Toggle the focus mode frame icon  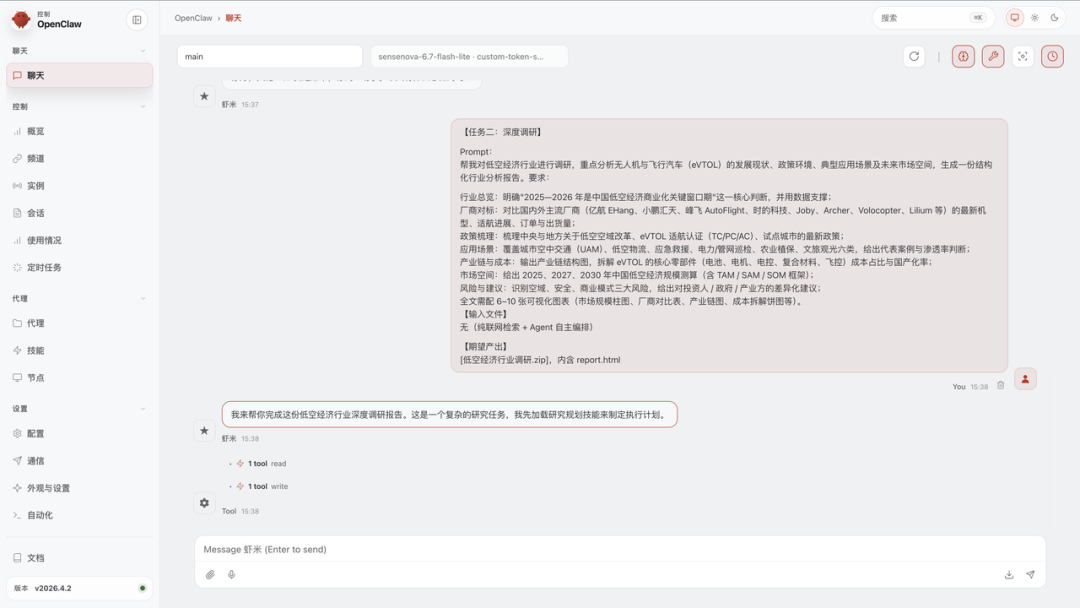1023,56
